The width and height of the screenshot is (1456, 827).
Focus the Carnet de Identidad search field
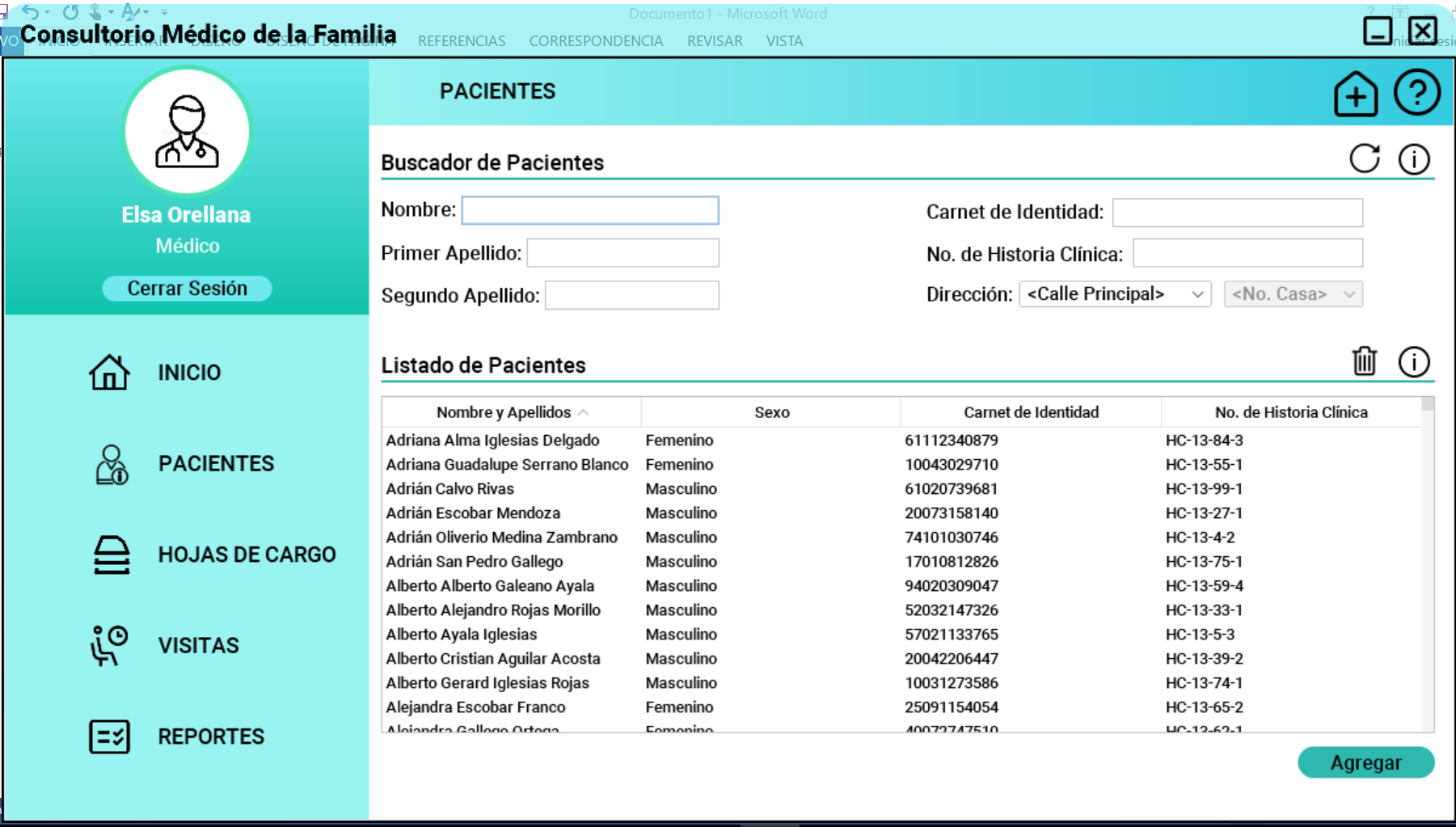coord(1237,213)
